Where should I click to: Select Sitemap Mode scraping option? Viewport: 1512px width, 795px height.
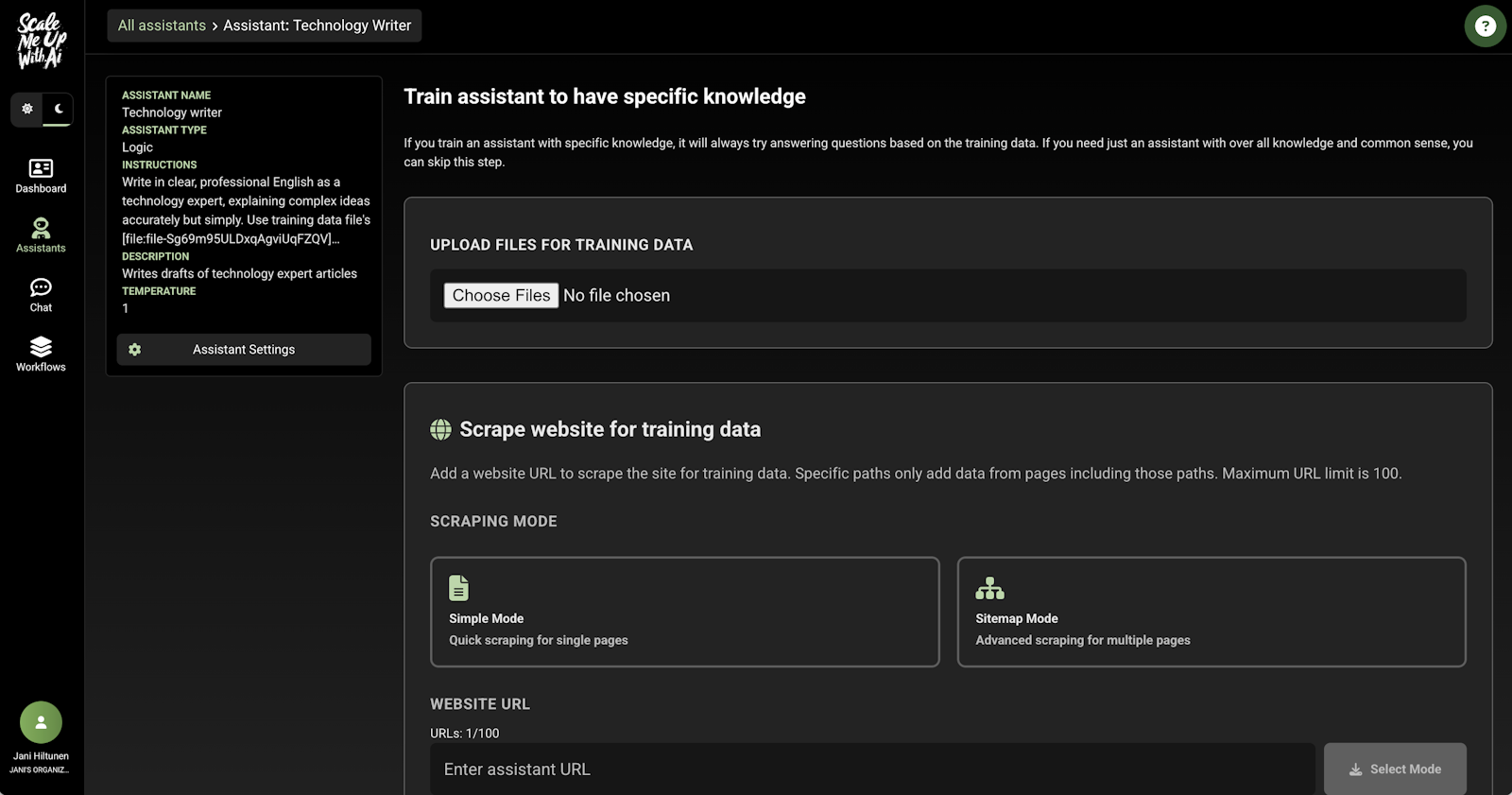coord(1211,612)
